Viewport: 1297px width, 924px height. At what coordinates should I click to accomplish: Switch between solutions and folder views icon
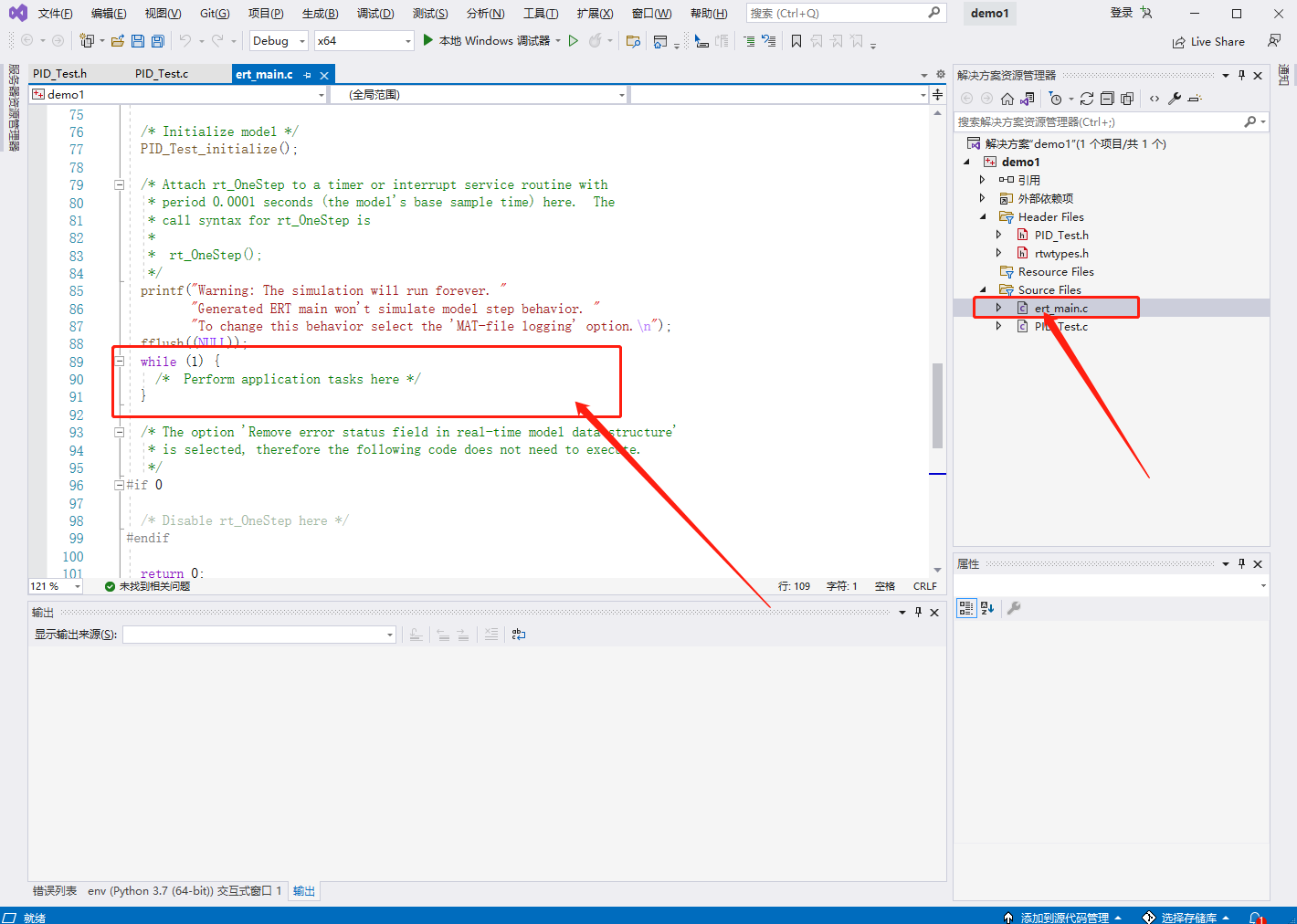pyautogui.click(x=1028, y=99)
